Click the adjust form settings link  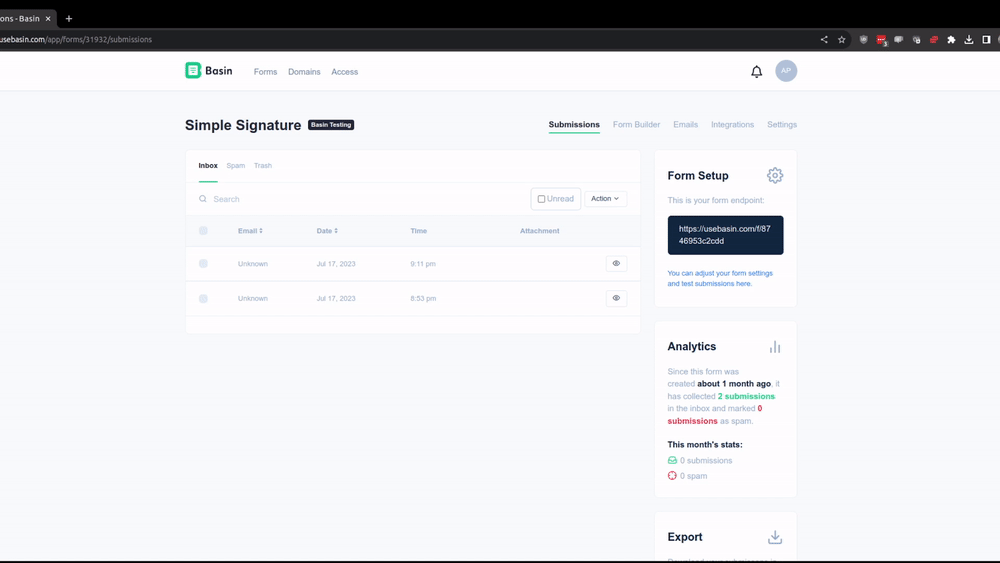coord(720,278)
